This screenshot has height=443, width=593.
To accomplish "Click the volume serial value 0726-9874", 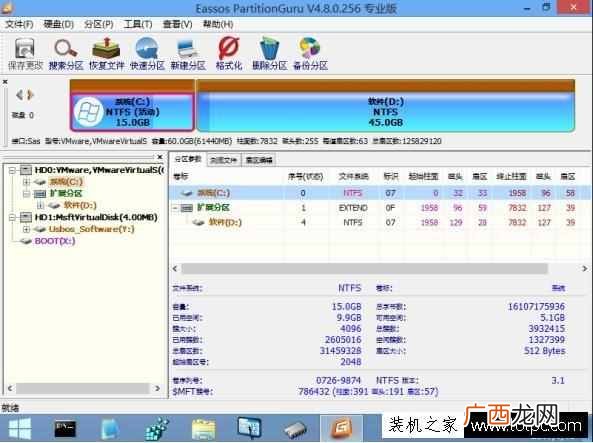I will point(338,380).
